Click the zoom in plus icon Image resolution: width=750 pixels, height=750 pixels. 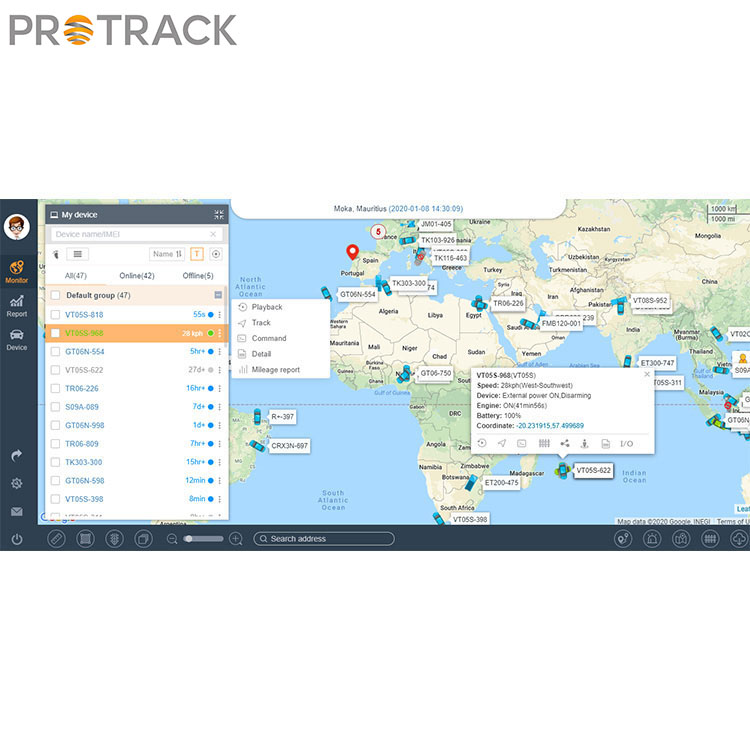tap(236, 539)
